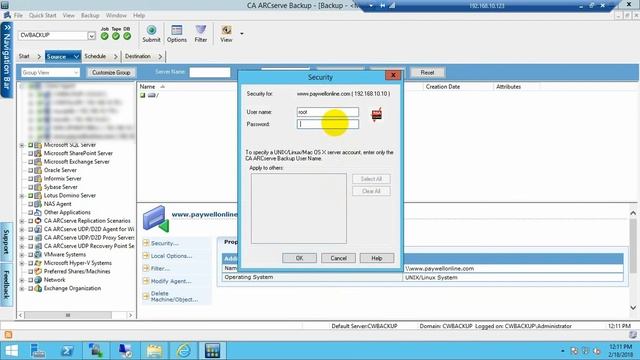Image resolution: width=640 pixels, height=360 pixels.
Task: Expand the Microsoft Hyper-V Systems node
Action: pos(22,263)
